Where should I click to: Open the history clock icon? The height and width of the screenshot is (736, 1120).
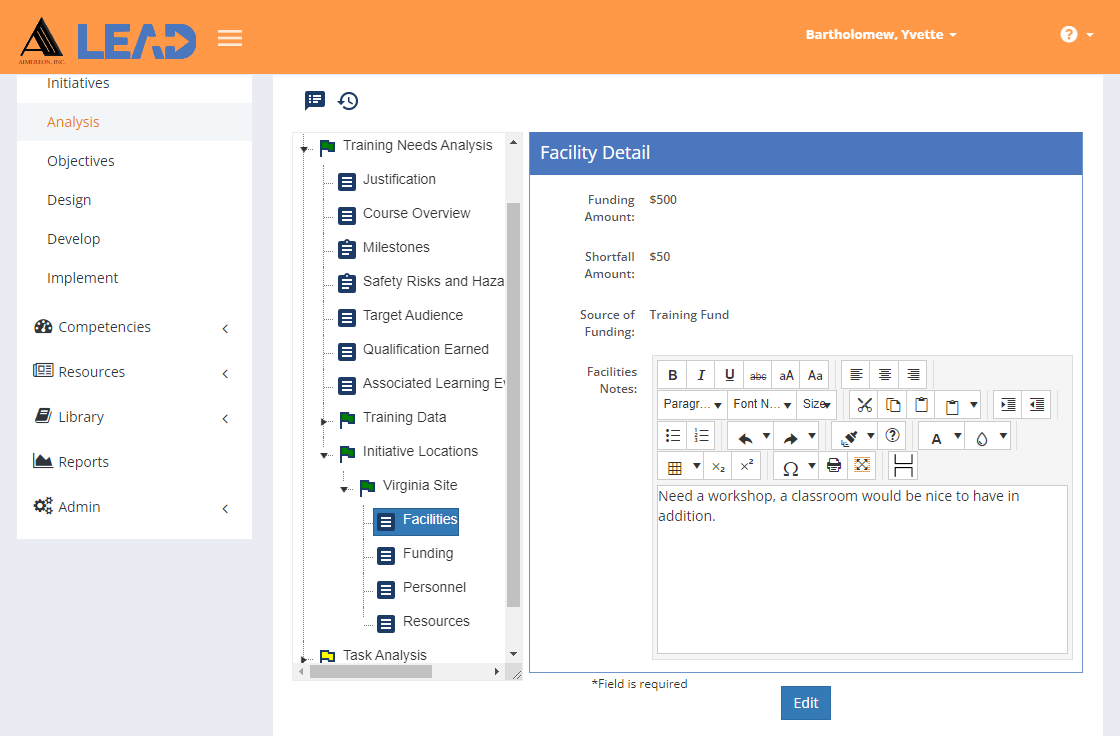pyautogui.click(x=348, y=101)
